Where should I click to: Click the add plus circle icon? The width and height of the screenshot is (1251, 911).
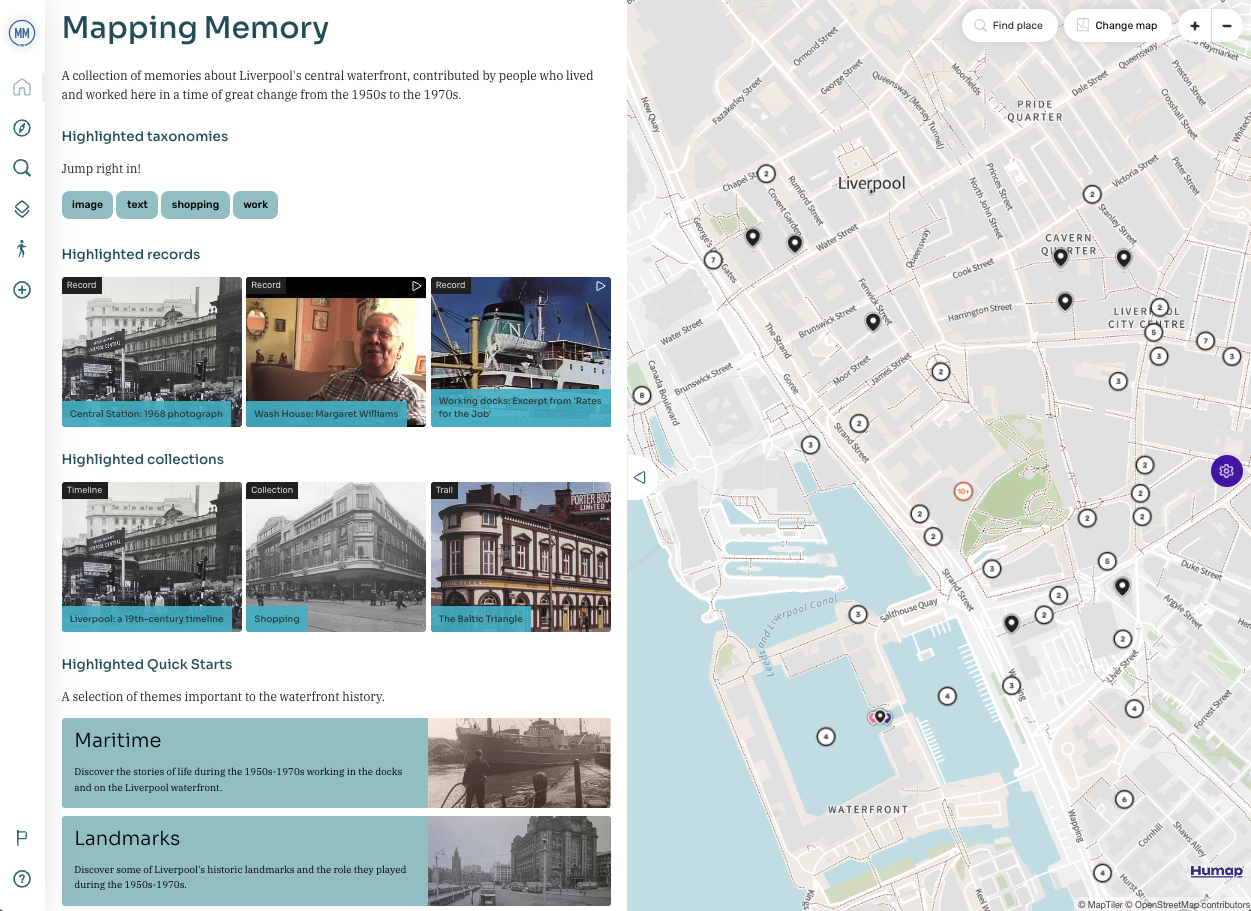coord(22,290)
